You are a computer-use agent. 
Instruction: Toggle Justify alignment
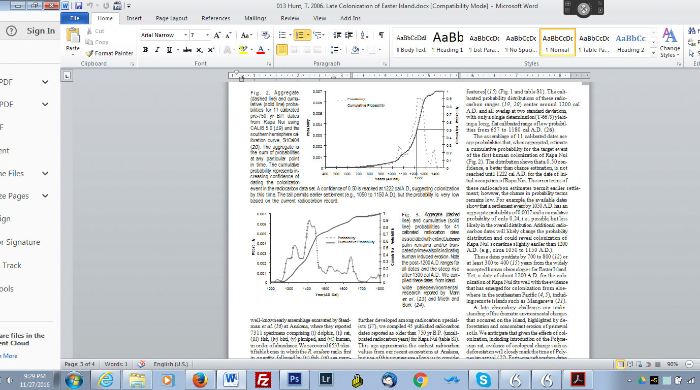pos(318,50)
